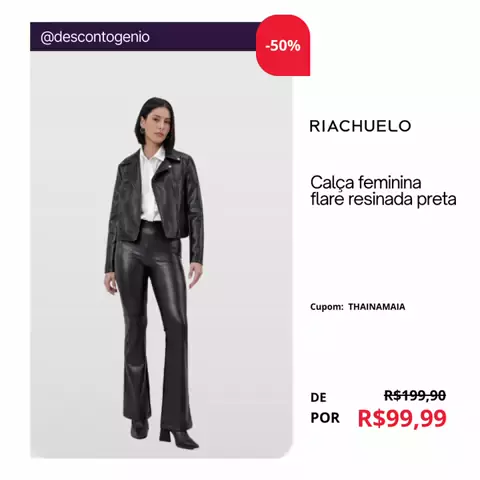The height and width of the screenshot is (480, 480).
Task: Click the jacket's silver lapel button
Action: (x=170, y=166)
